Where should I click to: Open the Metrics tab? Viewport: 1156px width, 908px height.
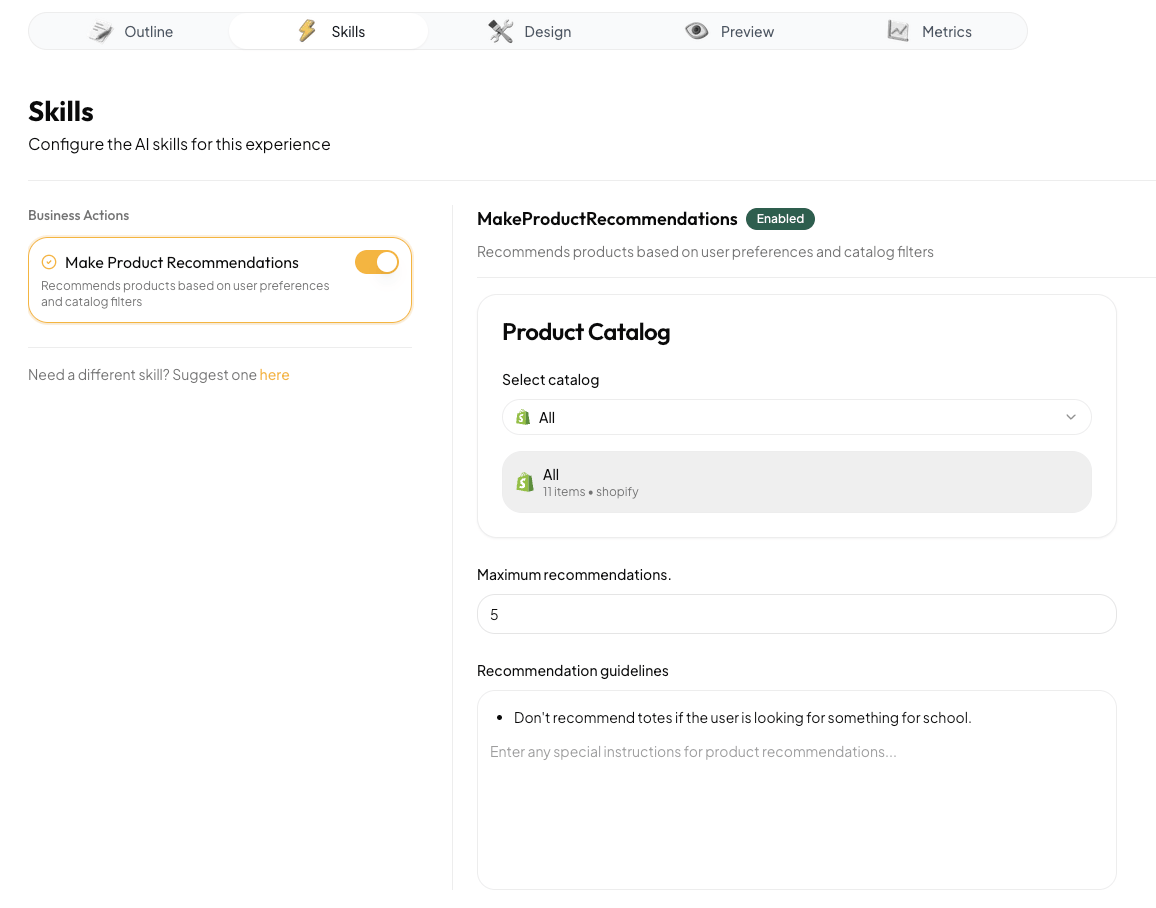click(x=929, y=32)
